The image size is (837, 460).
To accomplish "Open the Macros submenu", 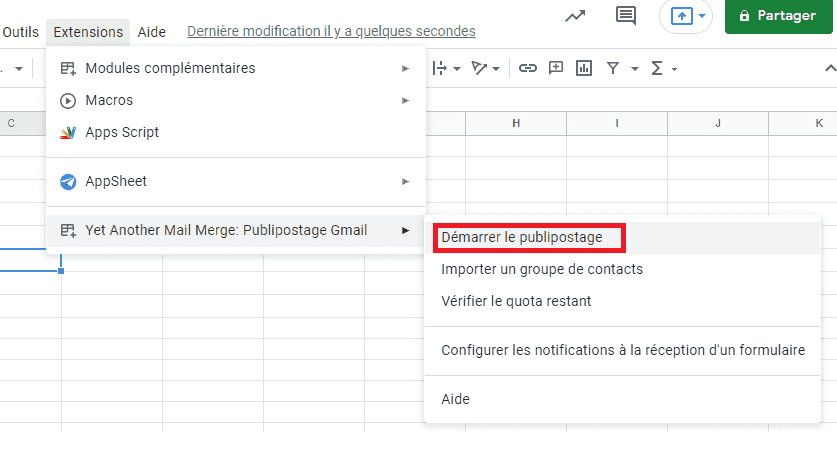I will pyautogui.click(x=236, y=100).
